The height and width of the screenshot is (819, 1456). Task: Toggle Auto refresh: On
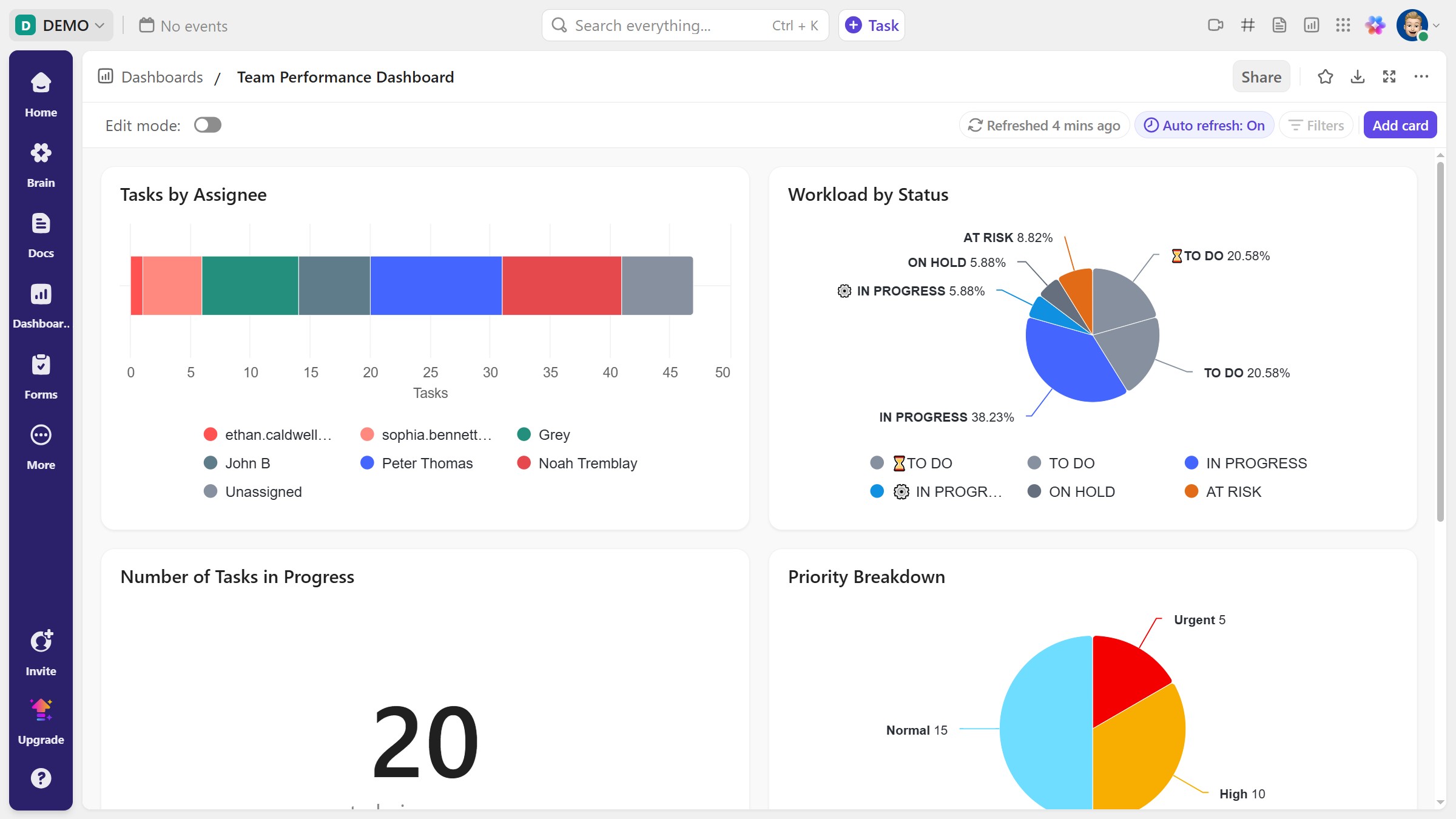point(1204,126)
